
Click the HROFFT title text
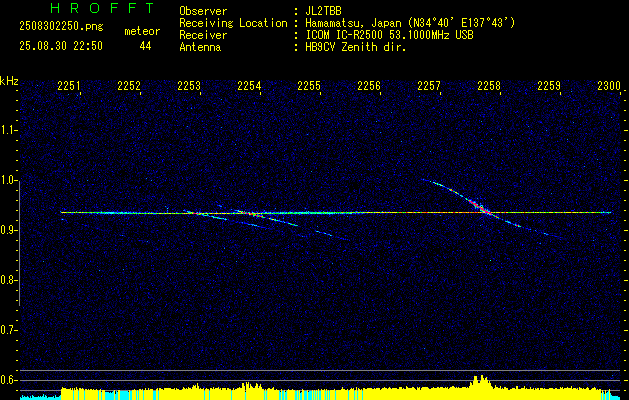103,8
